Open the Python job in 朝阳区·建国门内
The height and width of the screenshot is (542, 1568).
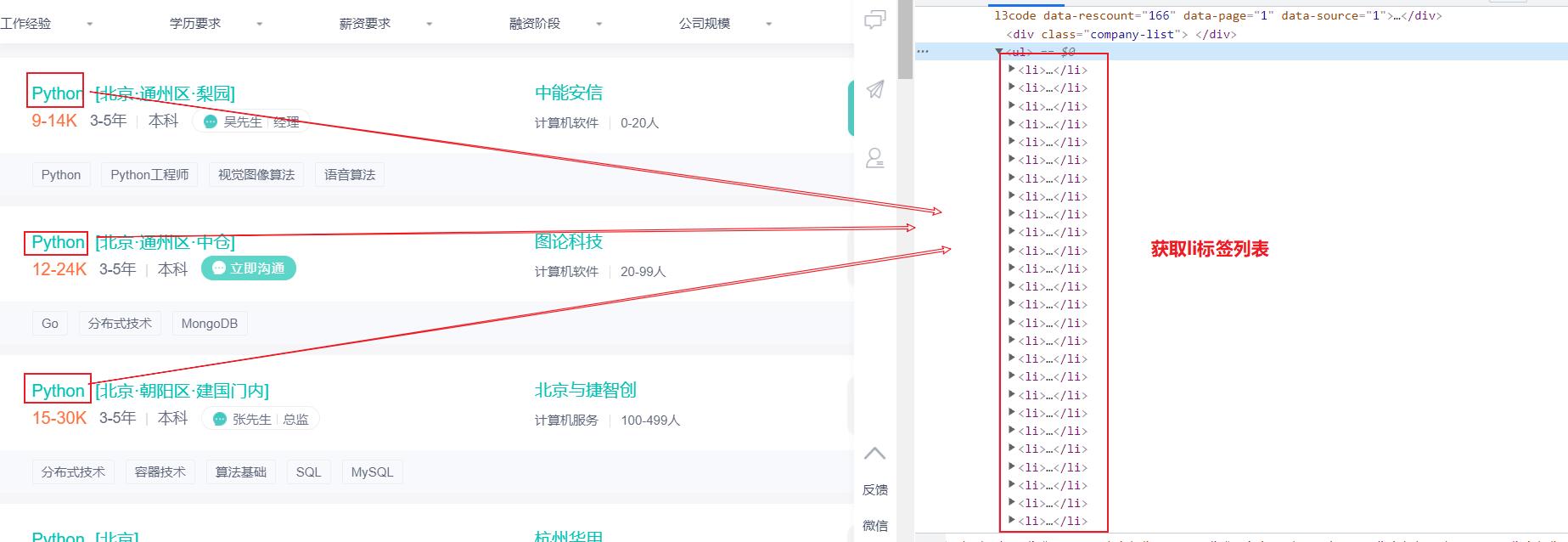(x=150, y=391)
